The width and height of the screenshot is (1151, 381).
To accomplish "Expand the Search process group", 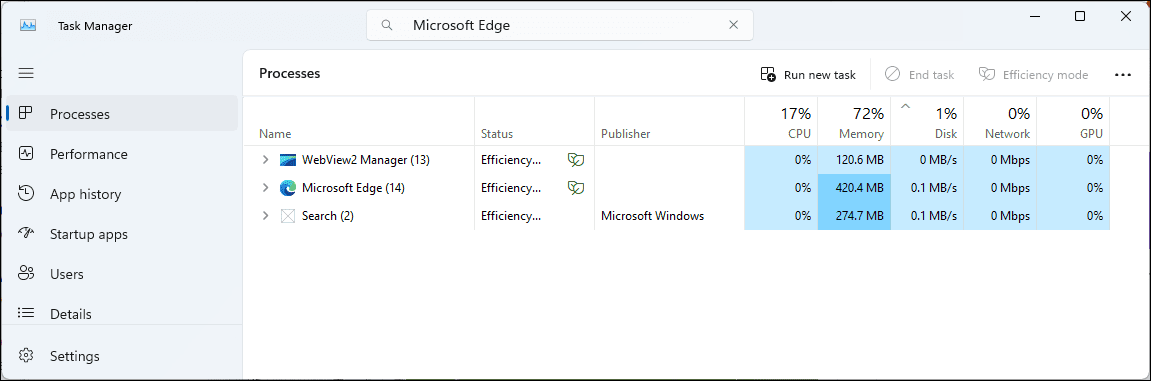I will click(x=266, y=216).
